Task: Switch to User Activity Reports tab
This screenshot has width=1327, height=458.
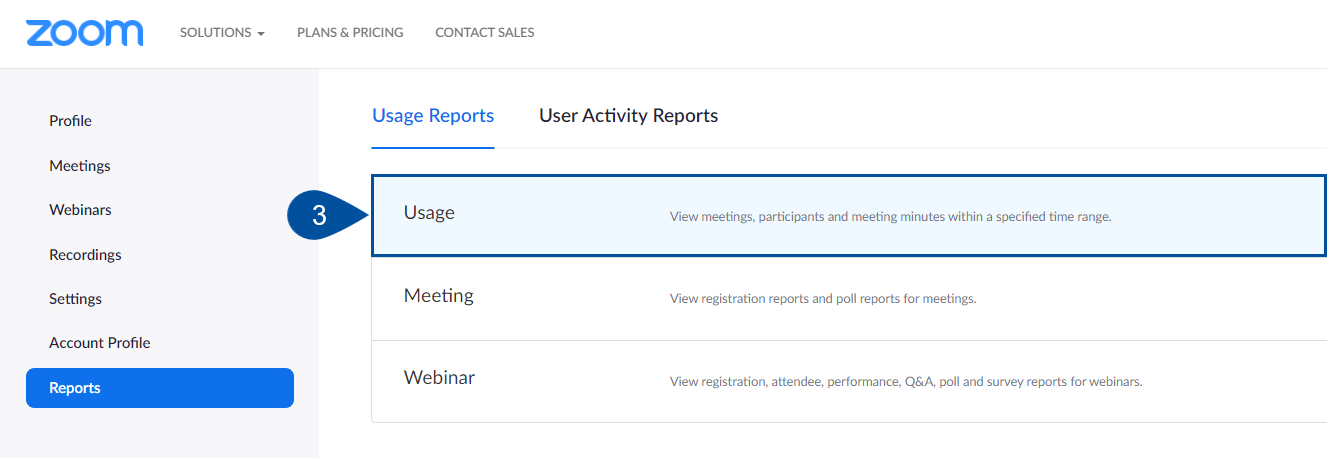Action: [628, 115]
